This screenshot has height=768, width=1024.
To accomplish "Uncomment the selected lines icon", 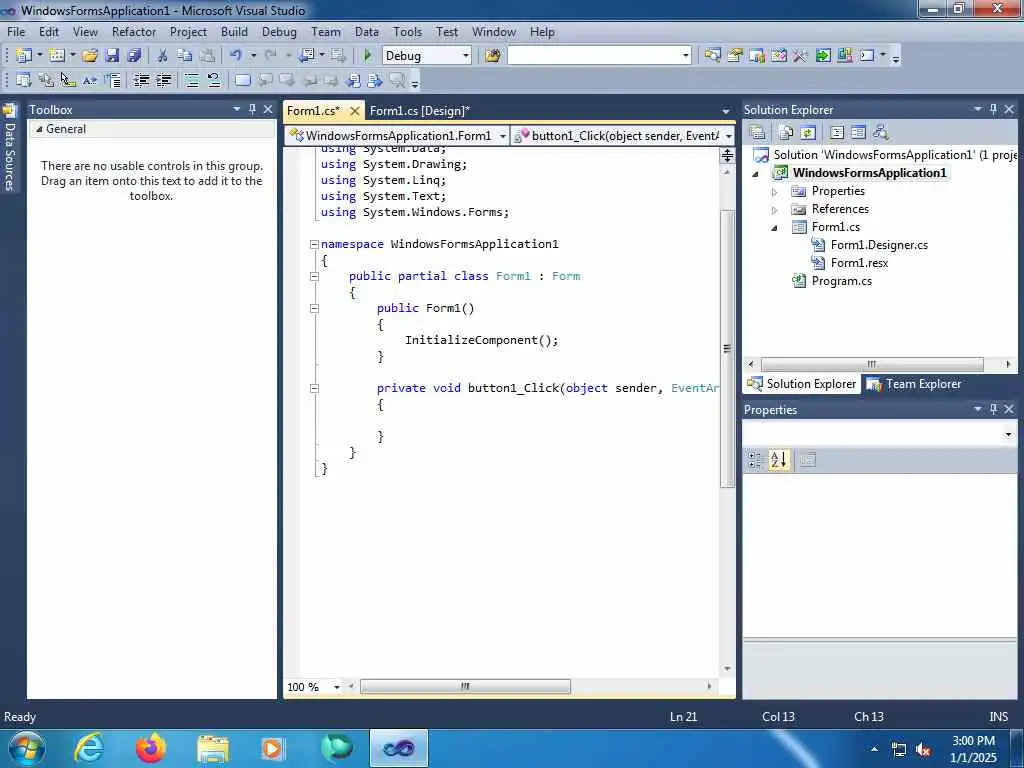I will pos(214,80).
